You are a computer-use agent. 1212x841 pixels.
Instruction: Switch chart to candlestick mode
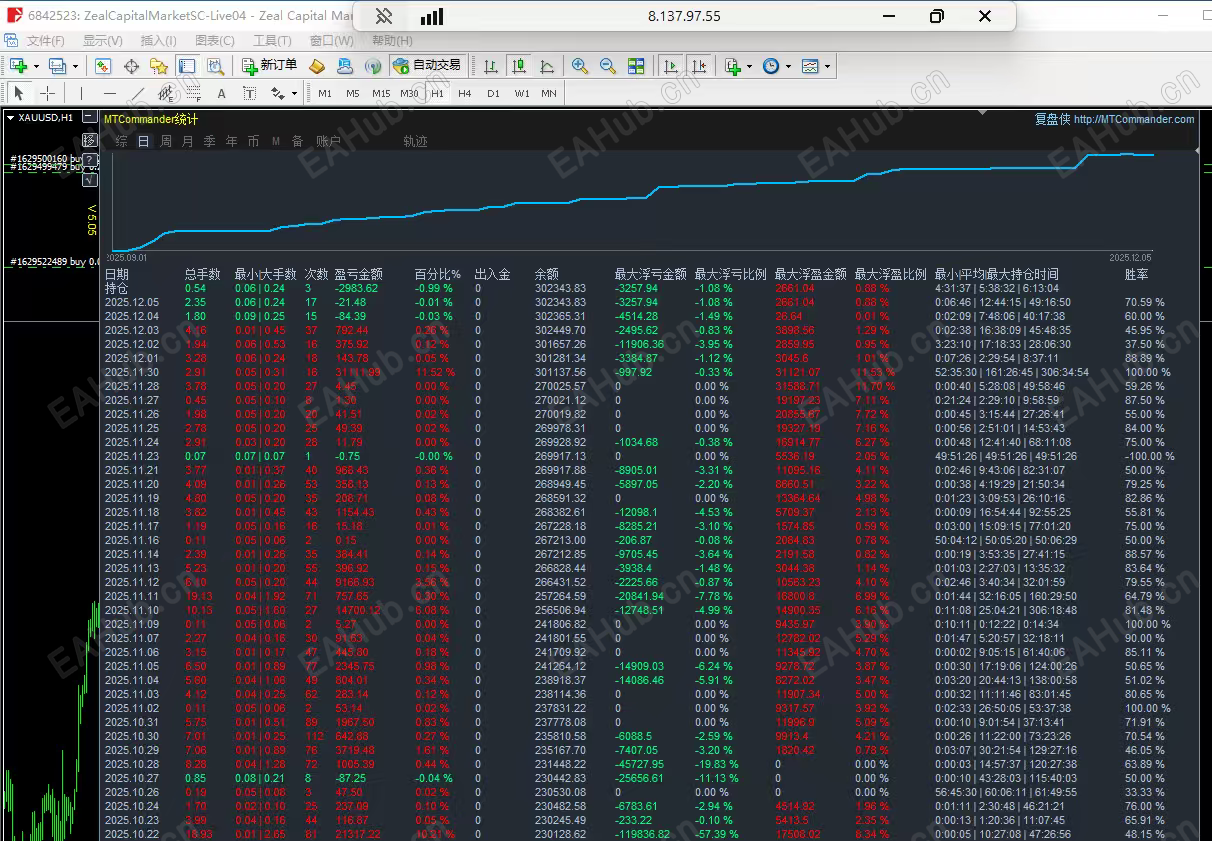(x=518, y=66)
